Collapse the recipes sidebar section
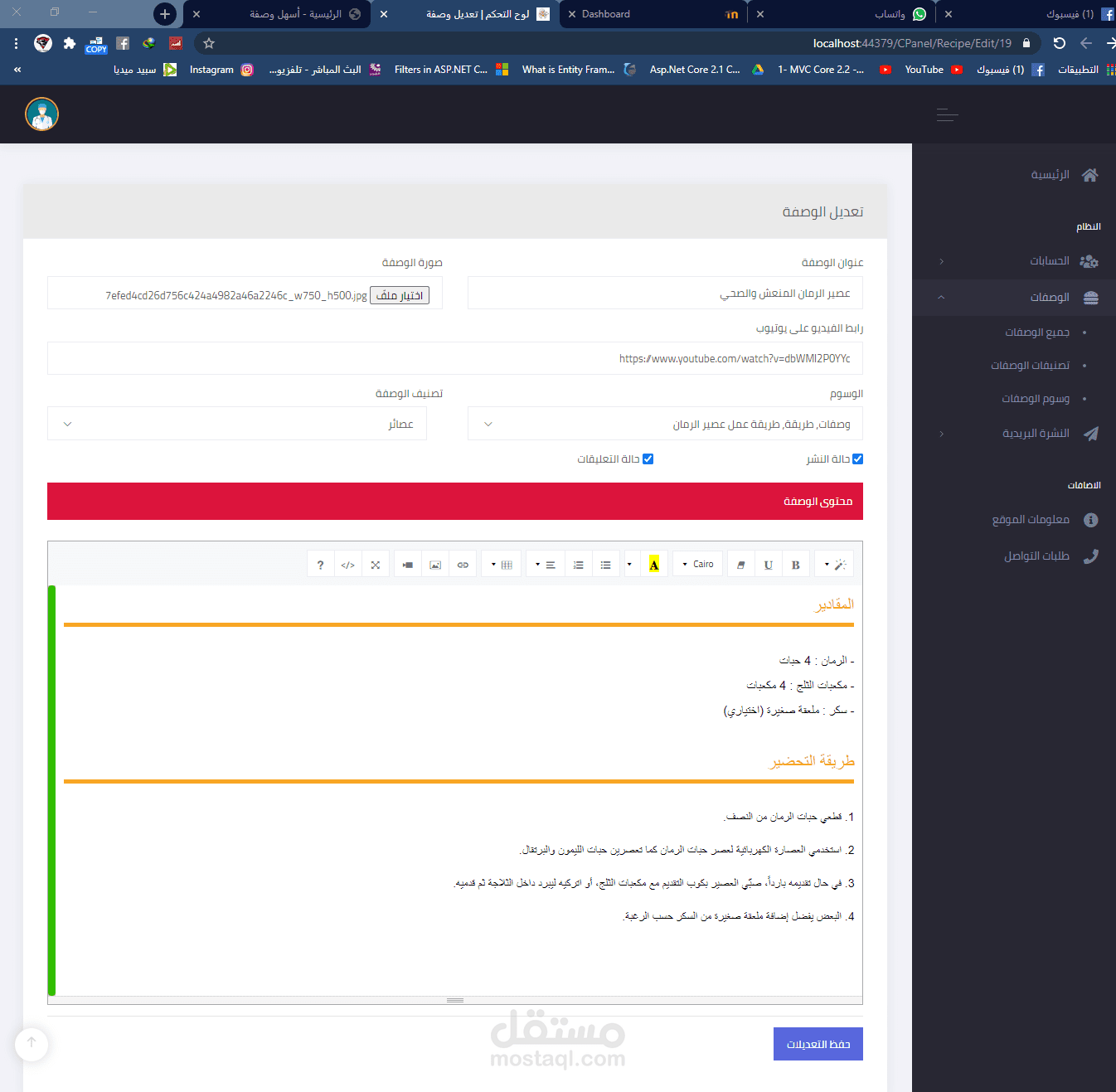 pos(1013,298)
